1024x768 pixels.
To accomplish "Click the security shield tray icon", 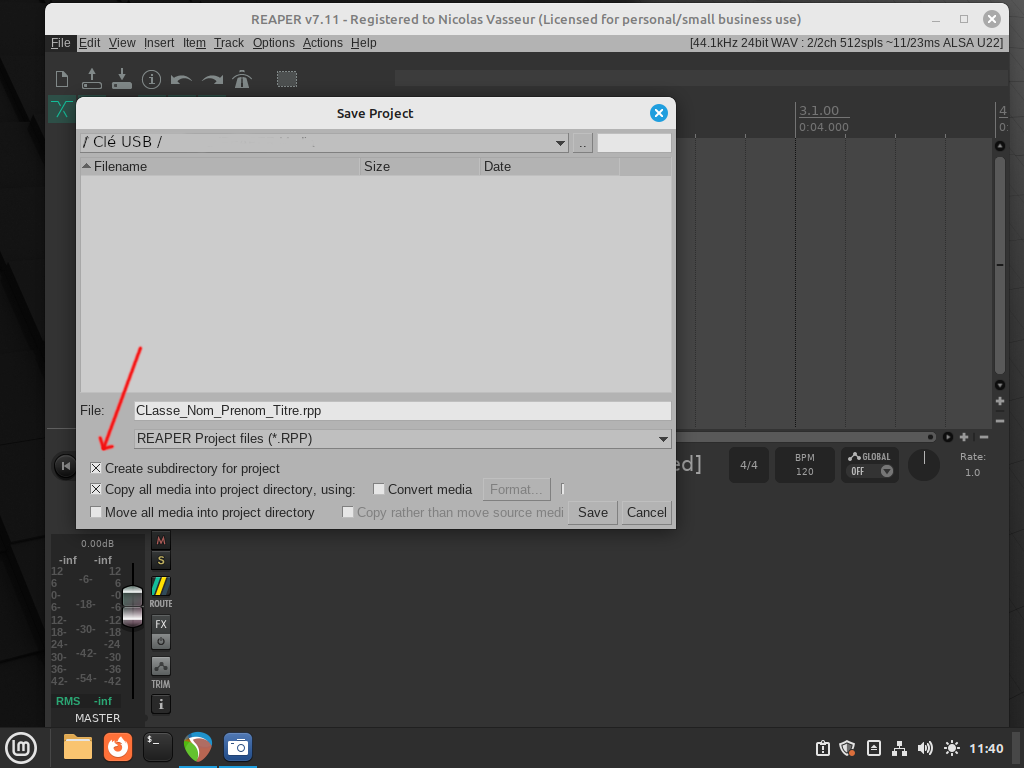I will coord(847,748).
